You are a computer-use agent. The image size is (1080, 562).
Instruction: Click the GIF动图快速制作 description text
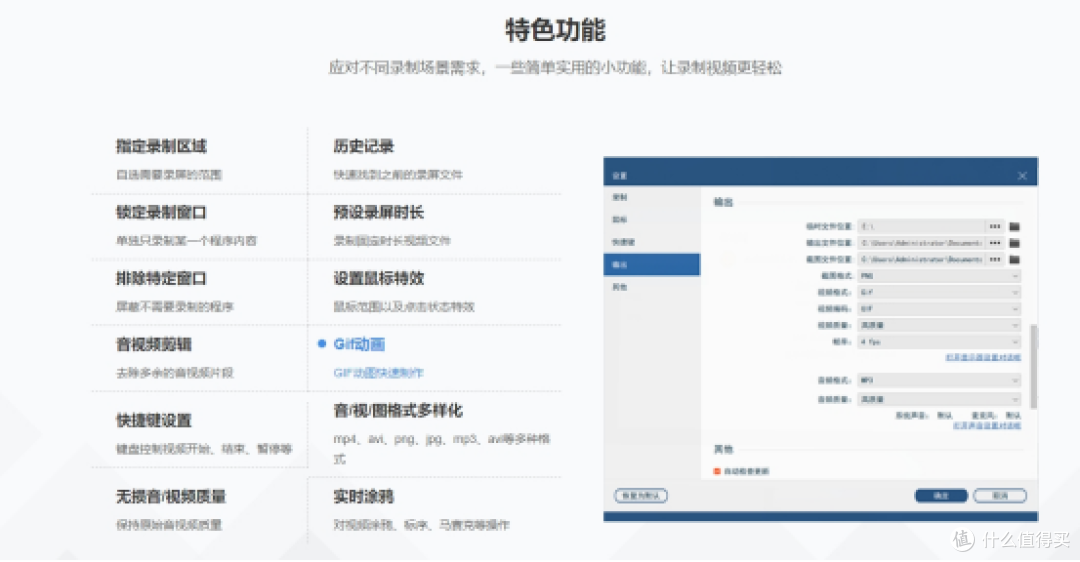tap(378, 373)
